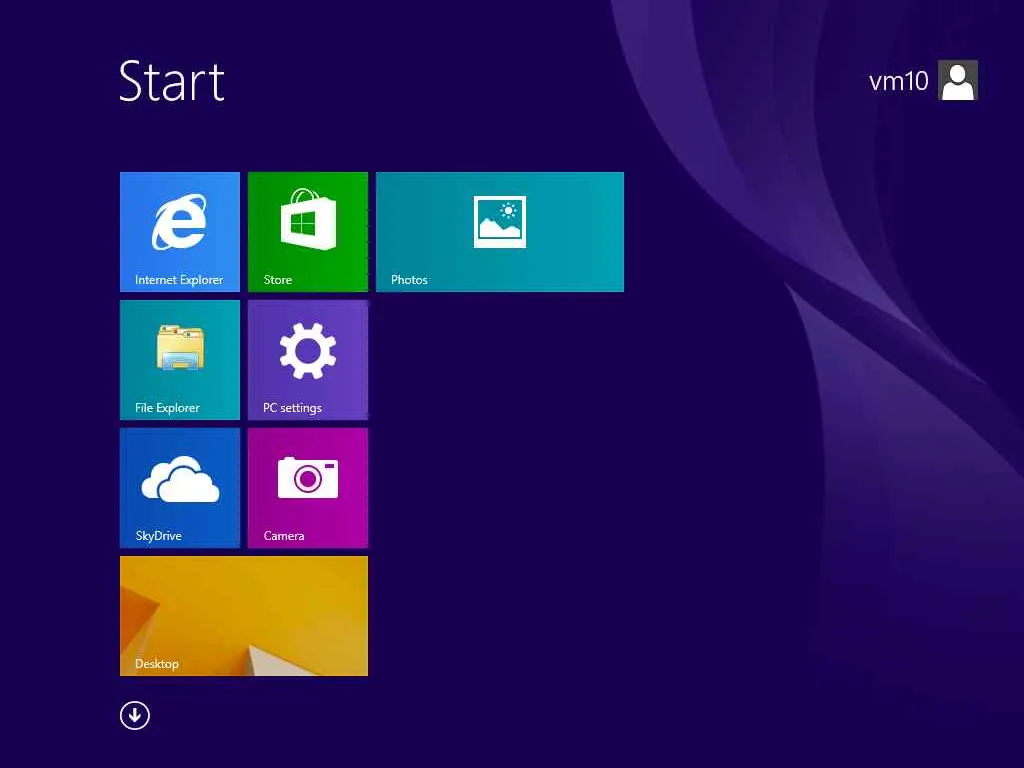
Task: Click the user account avatar picture
Action: point(957,80)
